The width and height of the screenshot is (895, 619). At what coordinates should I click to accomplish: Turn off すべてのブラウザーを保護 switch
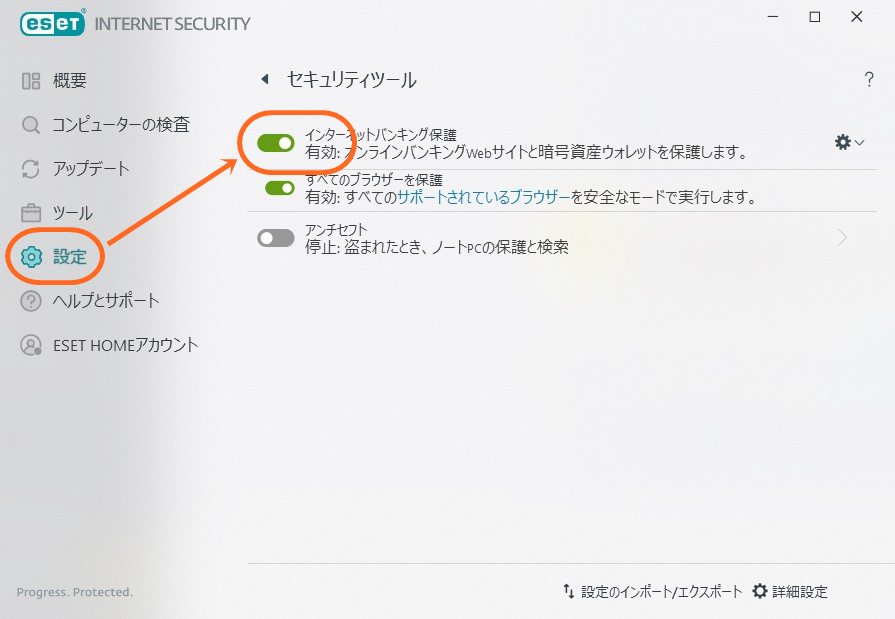pyautogui.click(x=280, y=188)
